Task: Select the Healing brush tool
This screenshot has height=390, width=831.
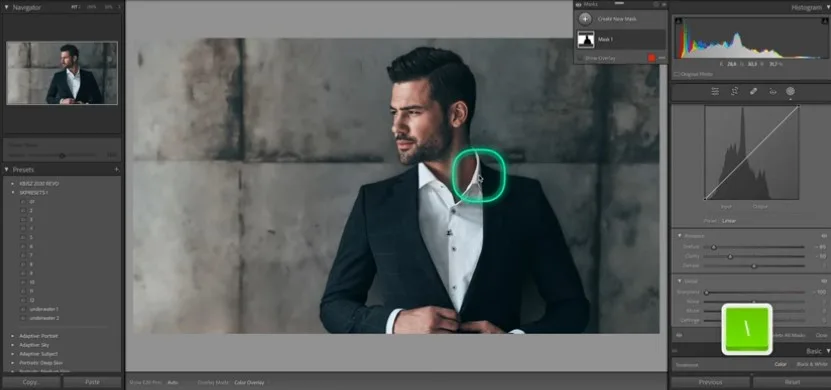Action: (x=753, y=91)
